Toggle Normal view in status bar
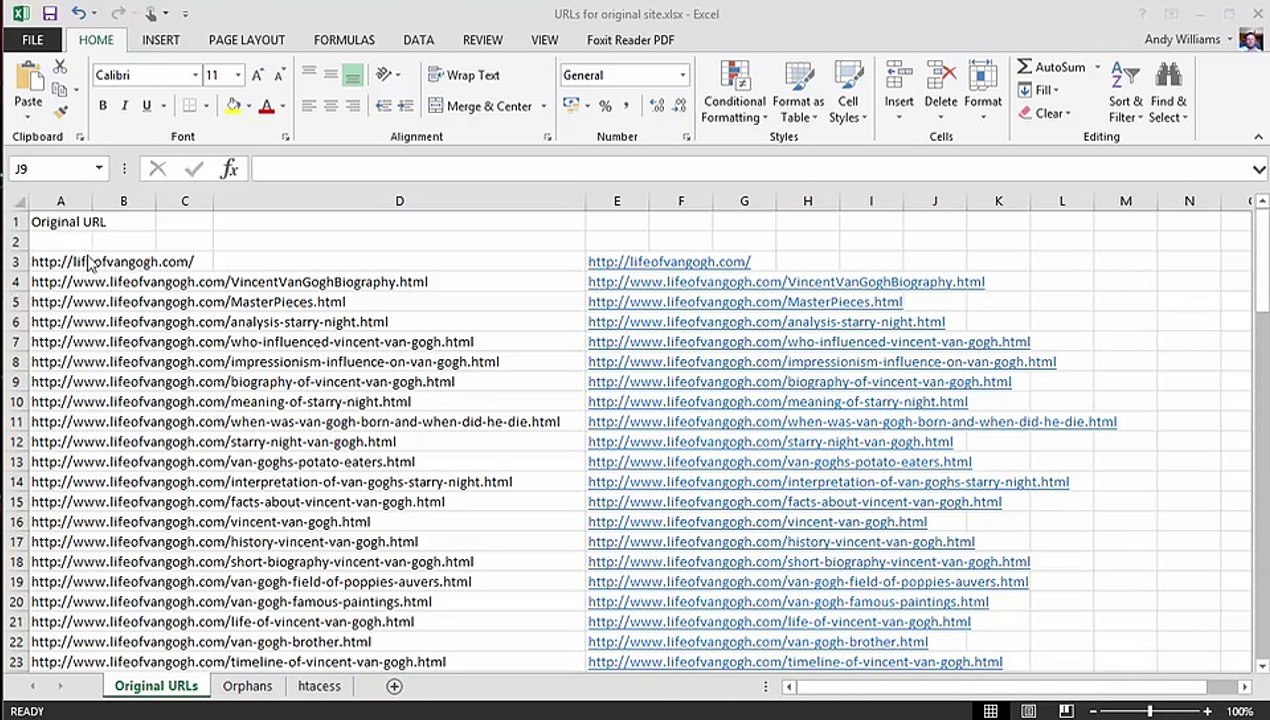 click(x=990, y=711)
